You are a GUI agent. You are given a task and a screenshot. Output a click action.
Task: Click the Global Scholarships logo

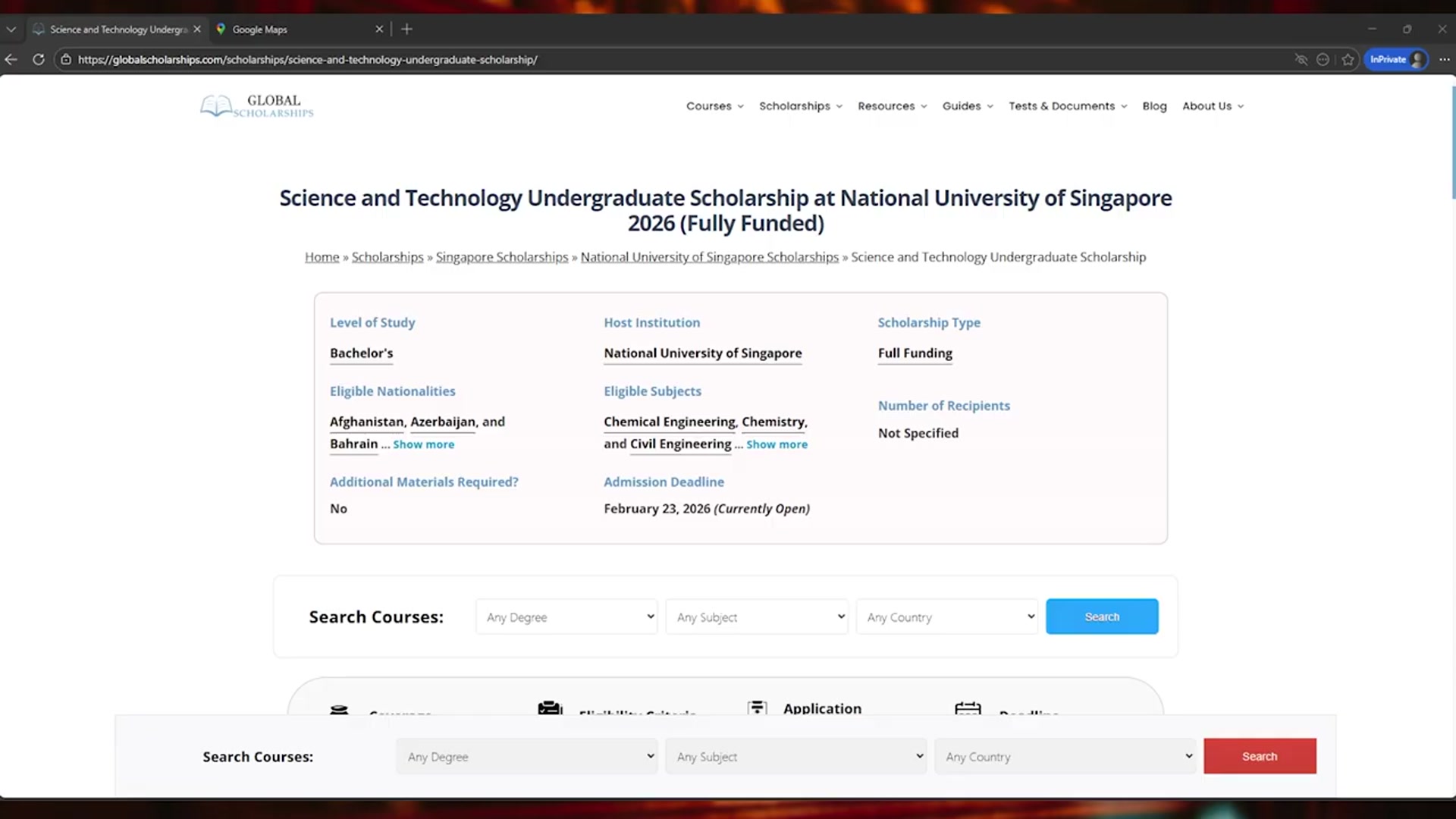click(x=256, y=105)
